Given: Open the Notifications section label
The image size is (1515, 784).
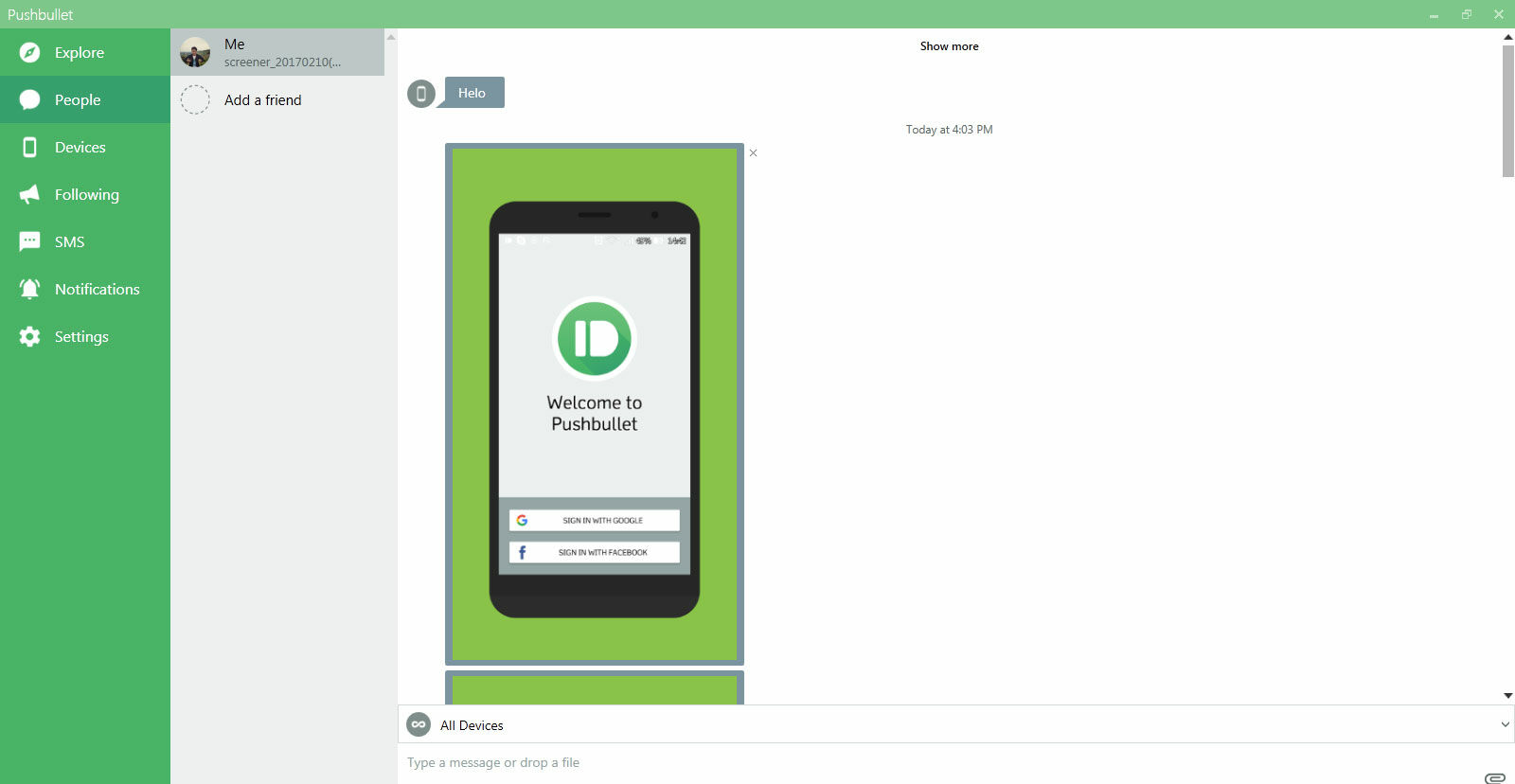Looking at the screenshot, I should tap(98, 289).
